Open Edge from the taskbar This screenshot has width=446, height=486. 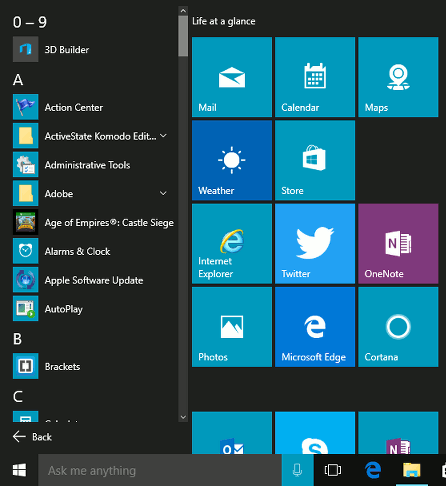pyautogui.click(x=373, y=470)
